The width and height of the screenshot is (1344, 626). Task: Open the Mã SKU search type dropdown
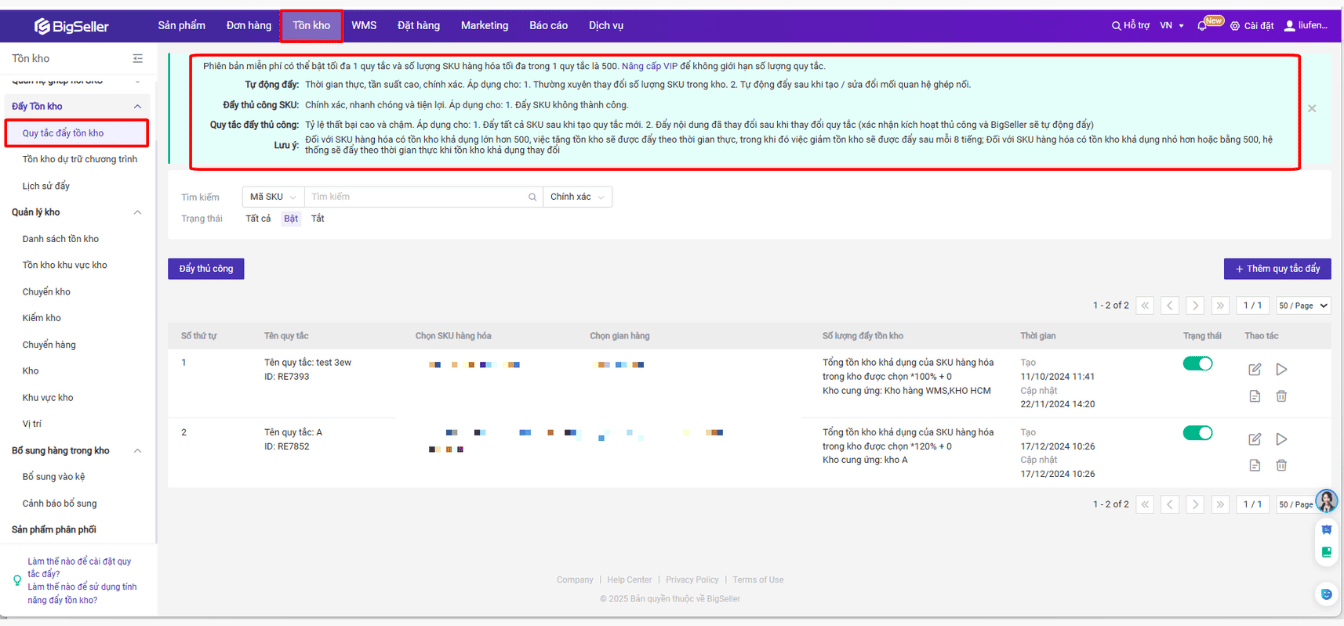tap(273, 197)
